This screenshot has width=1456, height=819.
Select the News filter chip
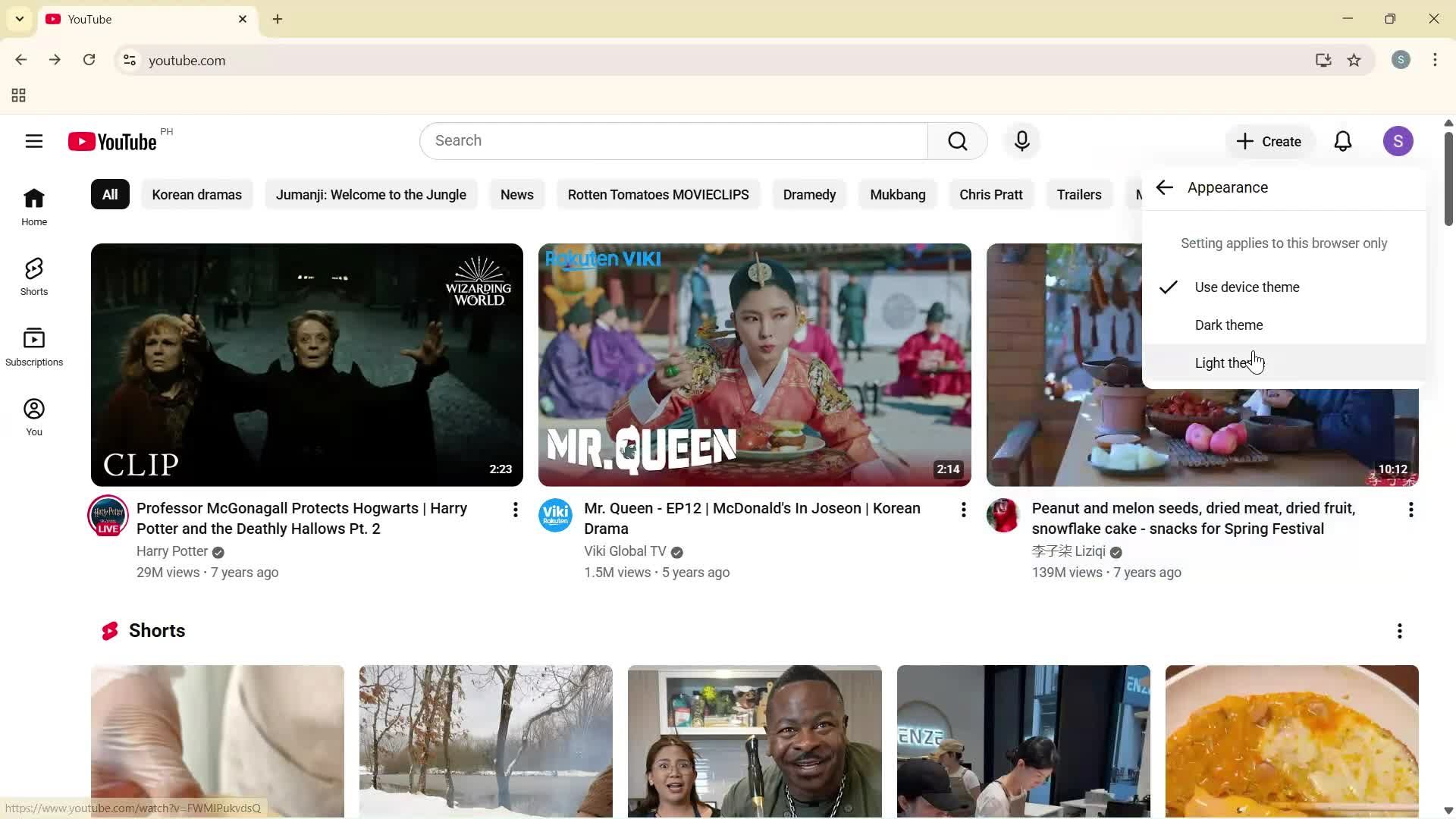click(516, 194)
